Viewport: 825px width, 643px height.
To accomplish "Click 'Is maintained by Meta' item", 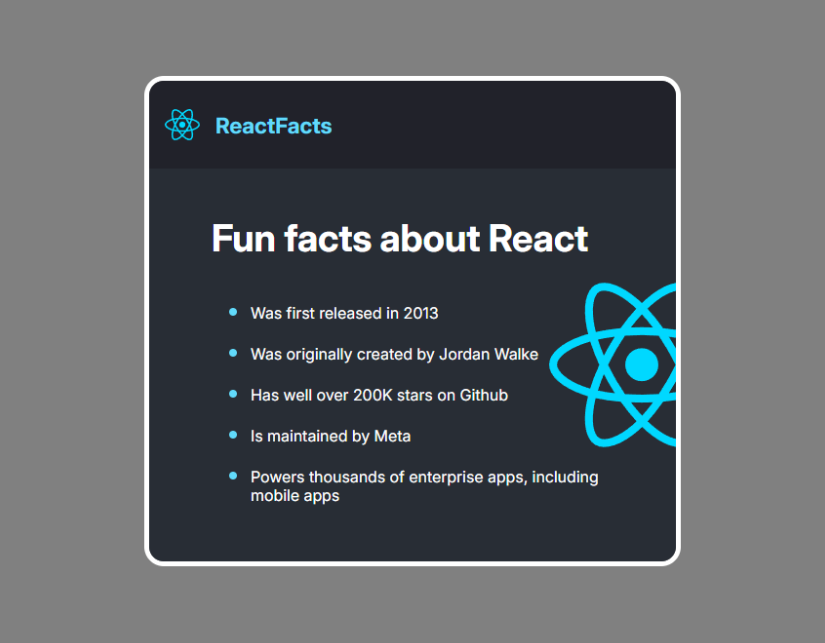I will (x=330, y=436).
